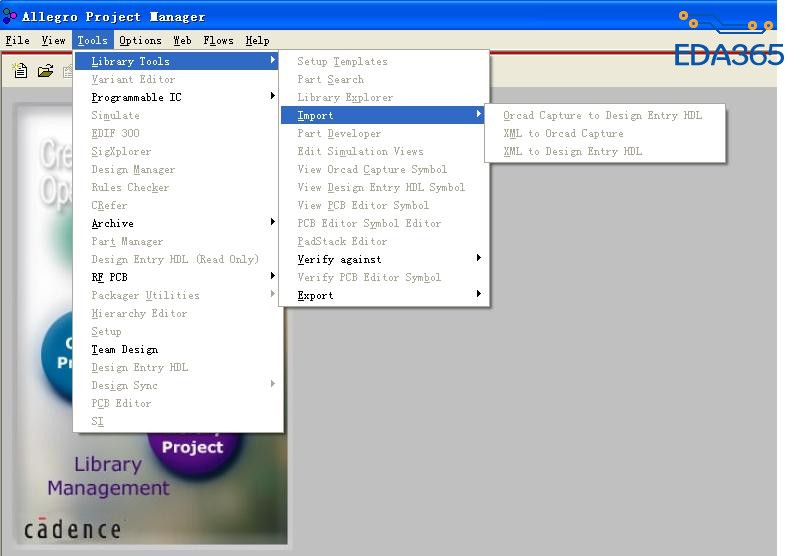The image size is (800, 556).
Task: Expand the Import submenu
Action: click(384, 115)
